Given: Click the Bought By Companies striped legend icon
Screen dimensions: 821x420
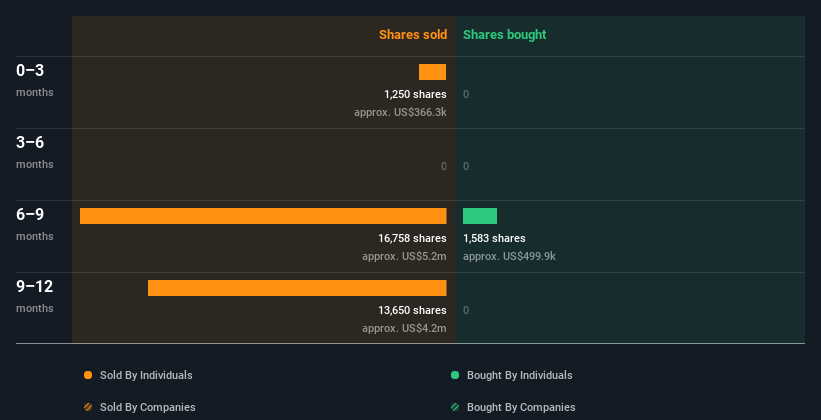Looking at the screenshot, I should 455,407.
